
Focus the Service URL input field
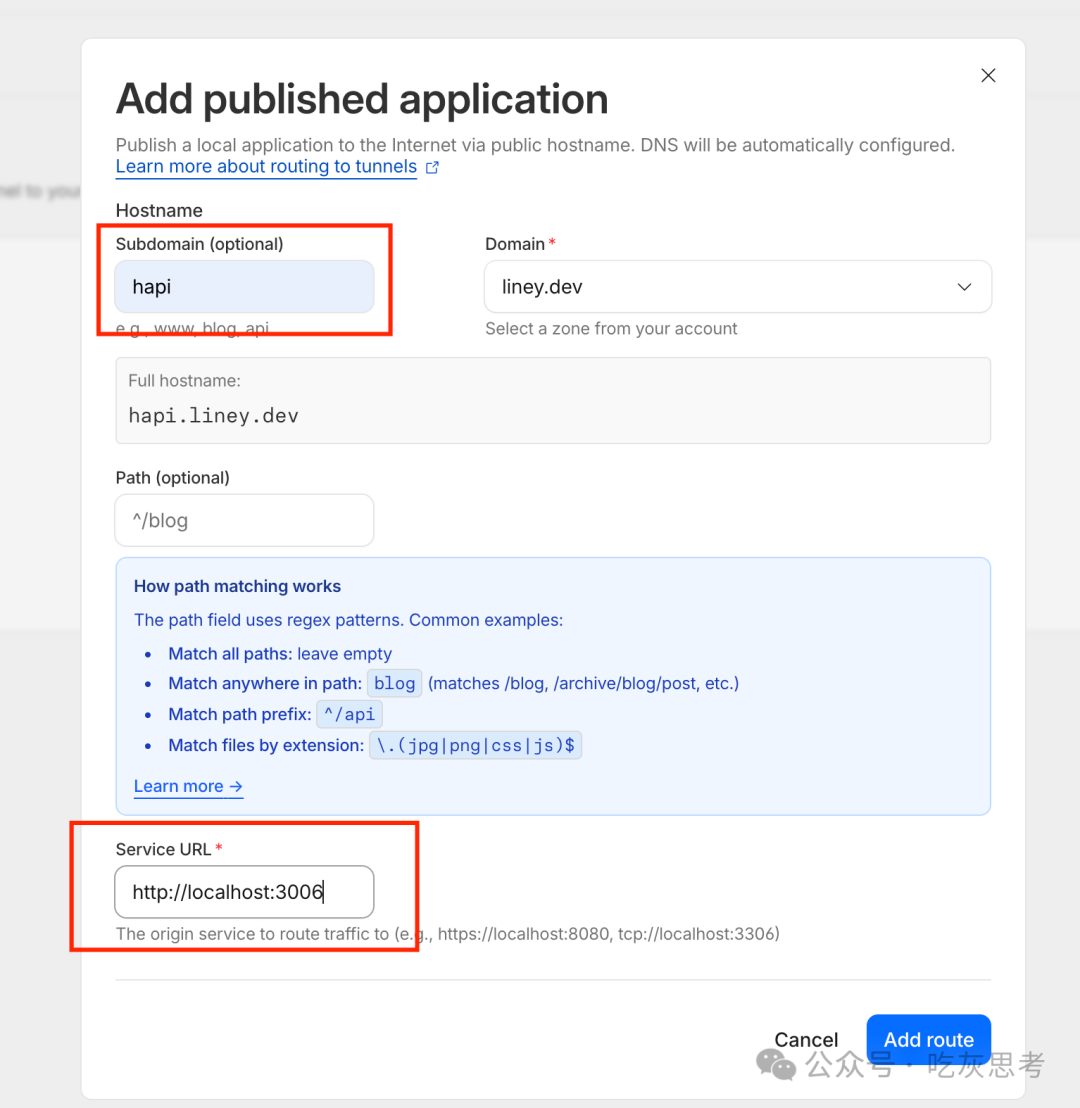[245, 892]
